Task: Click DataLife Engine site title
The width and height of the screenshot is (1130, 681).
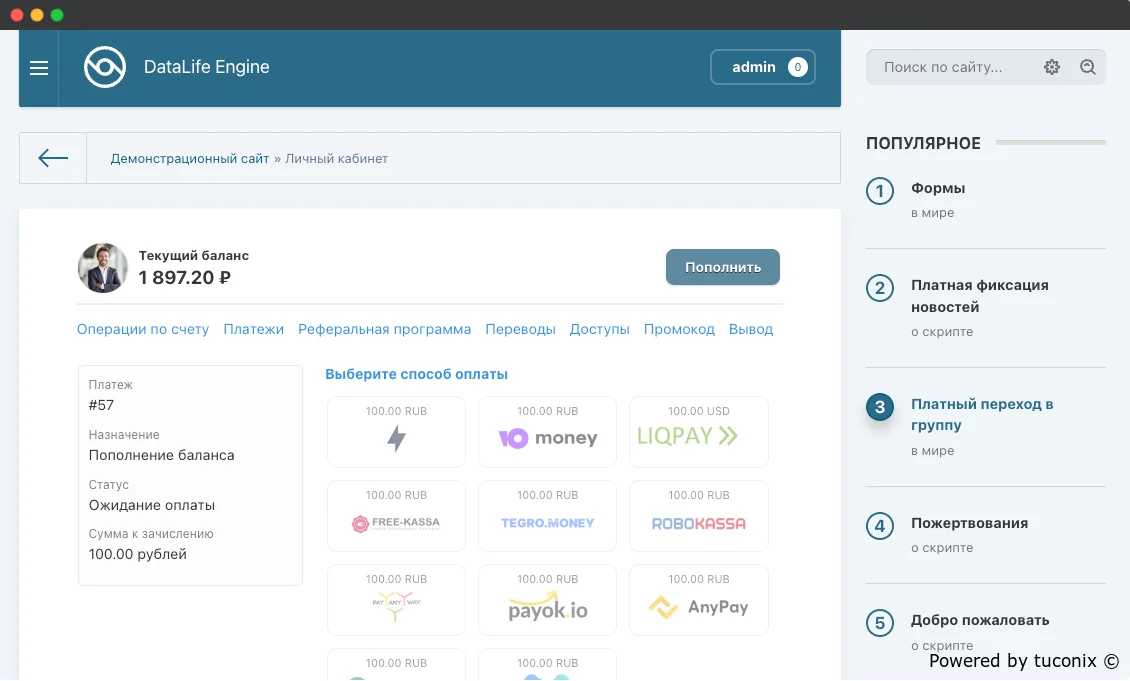Action: coord(206,67)
